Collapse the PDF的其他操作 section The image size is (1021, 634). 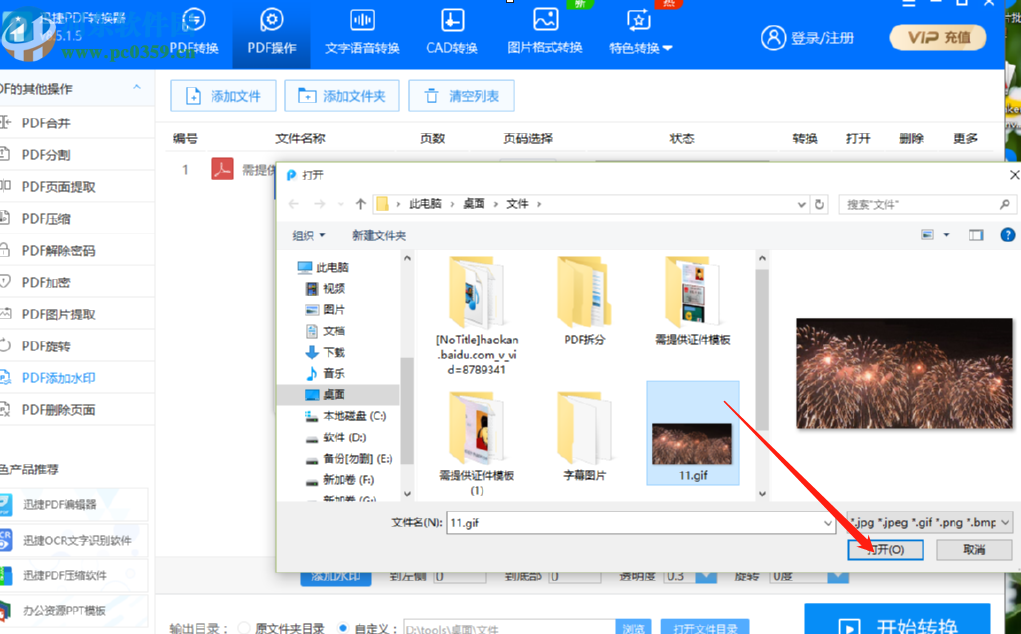[137, 88]
